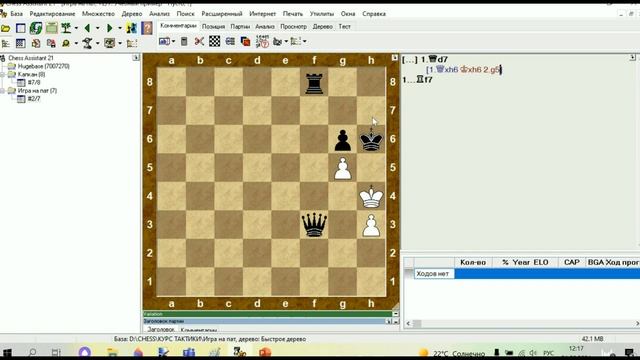
Task: Click the search icon in Windows taskbar
Action: tap(32, 353)
